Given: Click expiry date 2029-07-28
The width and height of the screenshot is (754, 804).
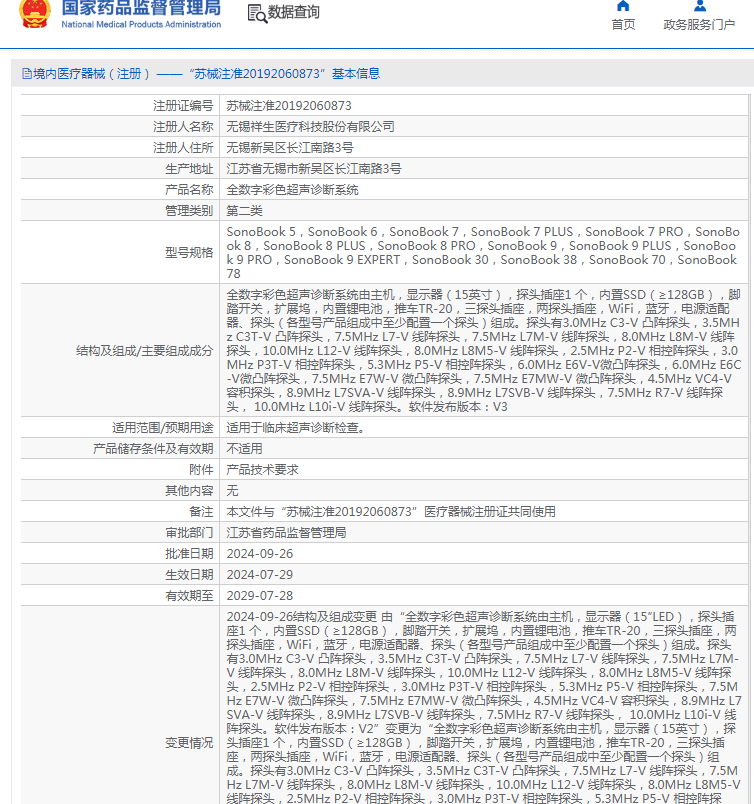Looking at the screenshot, I should [x=260, y=596].
